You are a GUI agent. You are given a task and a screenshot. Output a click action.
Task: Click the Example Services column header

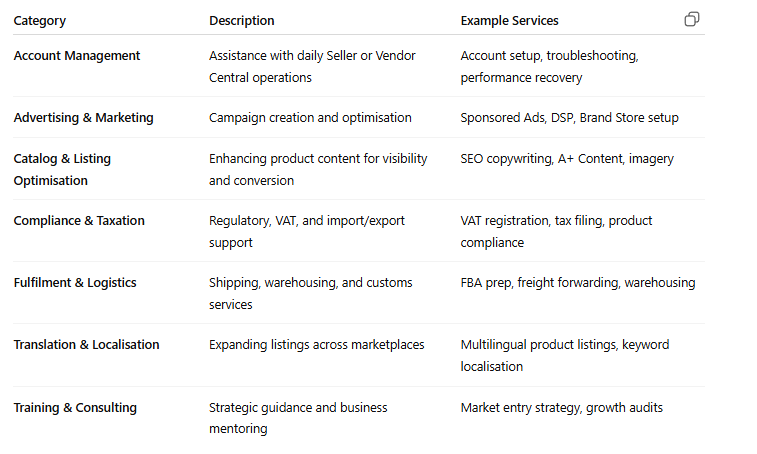509,21
